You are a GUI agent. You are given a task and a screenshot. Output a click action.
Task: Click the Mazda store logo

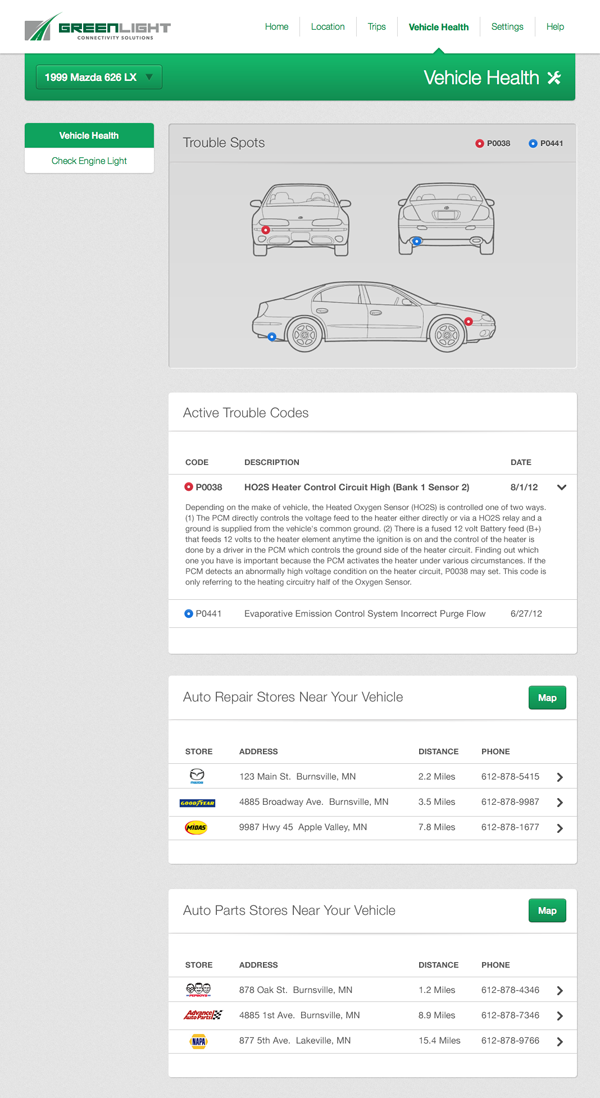197,776
